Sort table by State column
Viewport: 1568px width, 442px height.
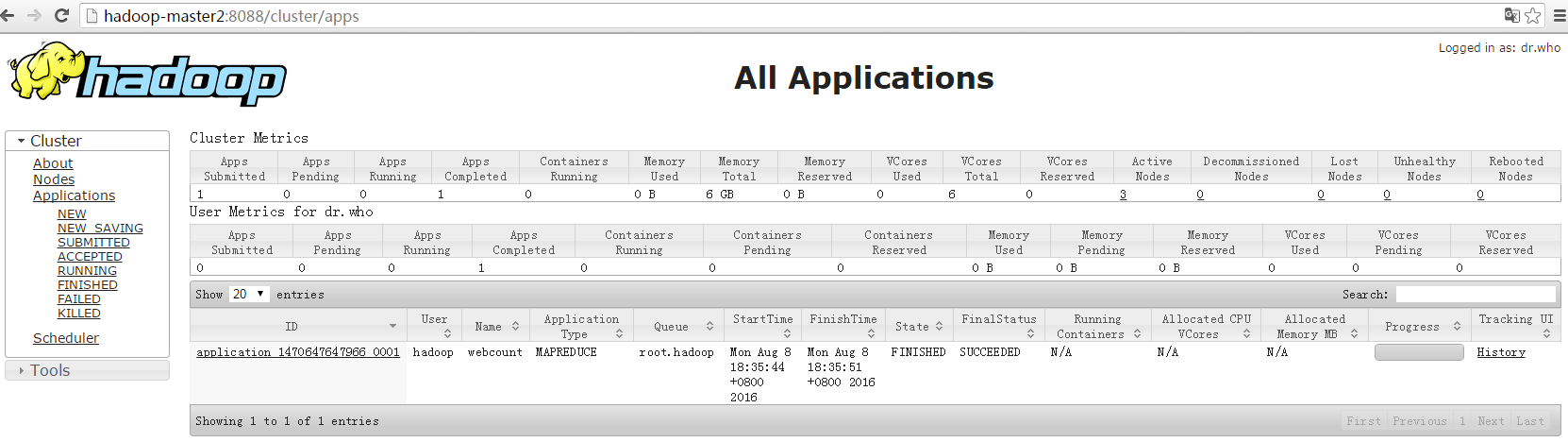pos(919,326)
